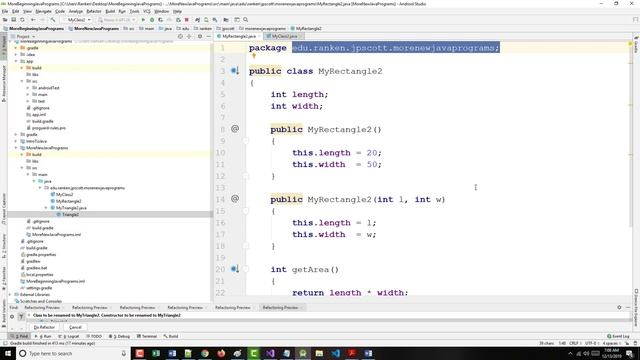Hide the Project panel with minus icon
This screenshot has height=360, width=640.
[x=209, y=36]
